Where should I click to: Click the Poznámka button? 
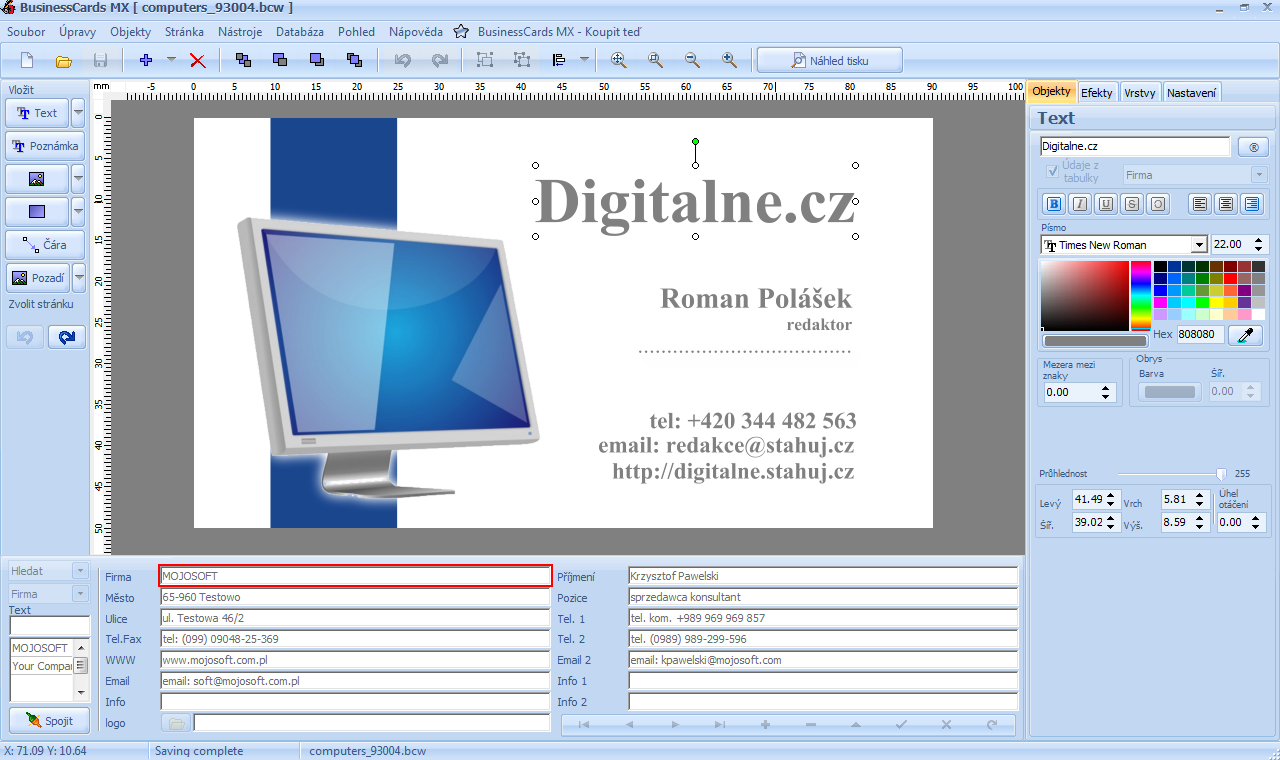coord(45,146)
